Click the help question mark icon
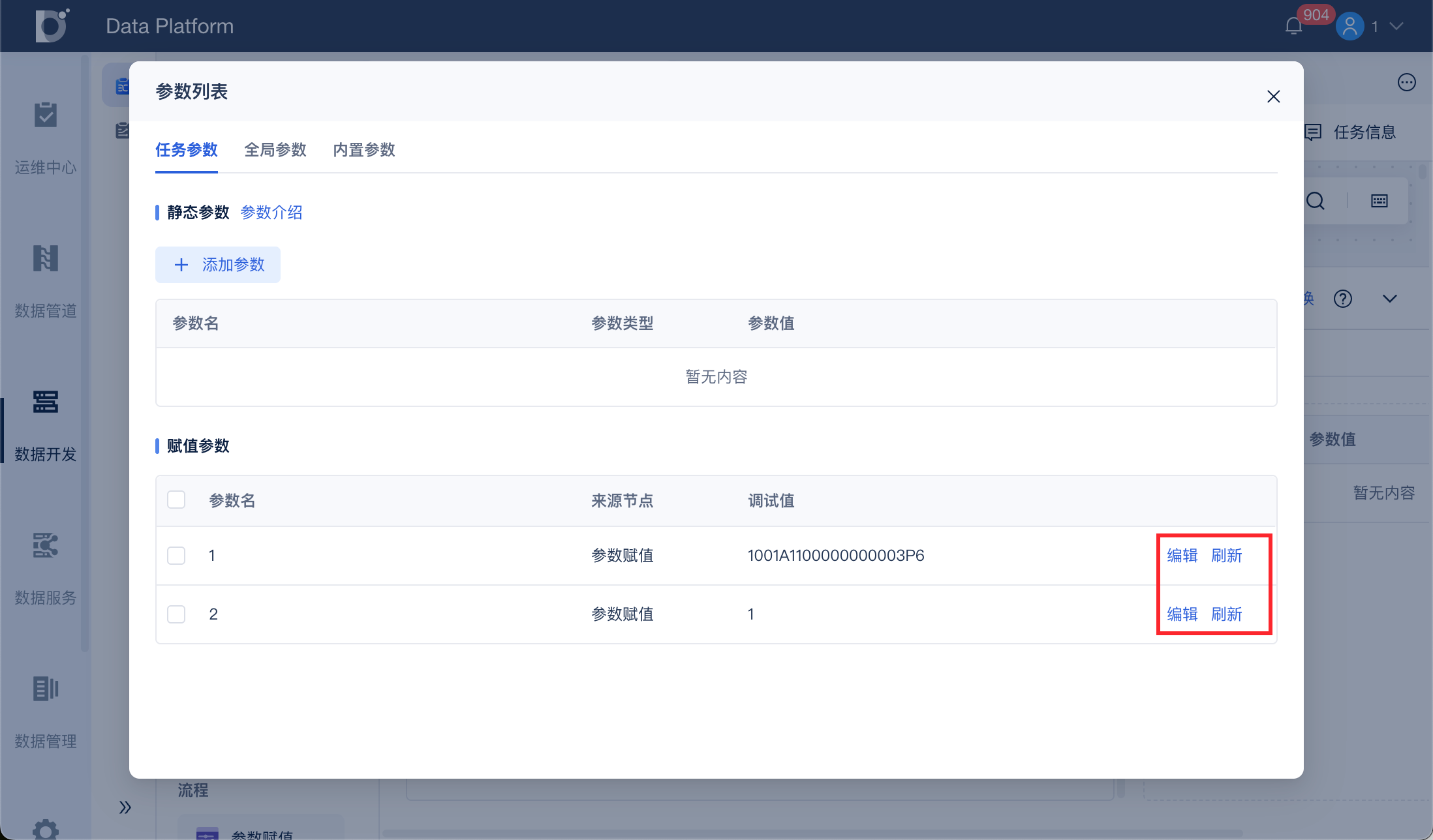Screen dimensions: 1433x840 [x=1343, y=299]
